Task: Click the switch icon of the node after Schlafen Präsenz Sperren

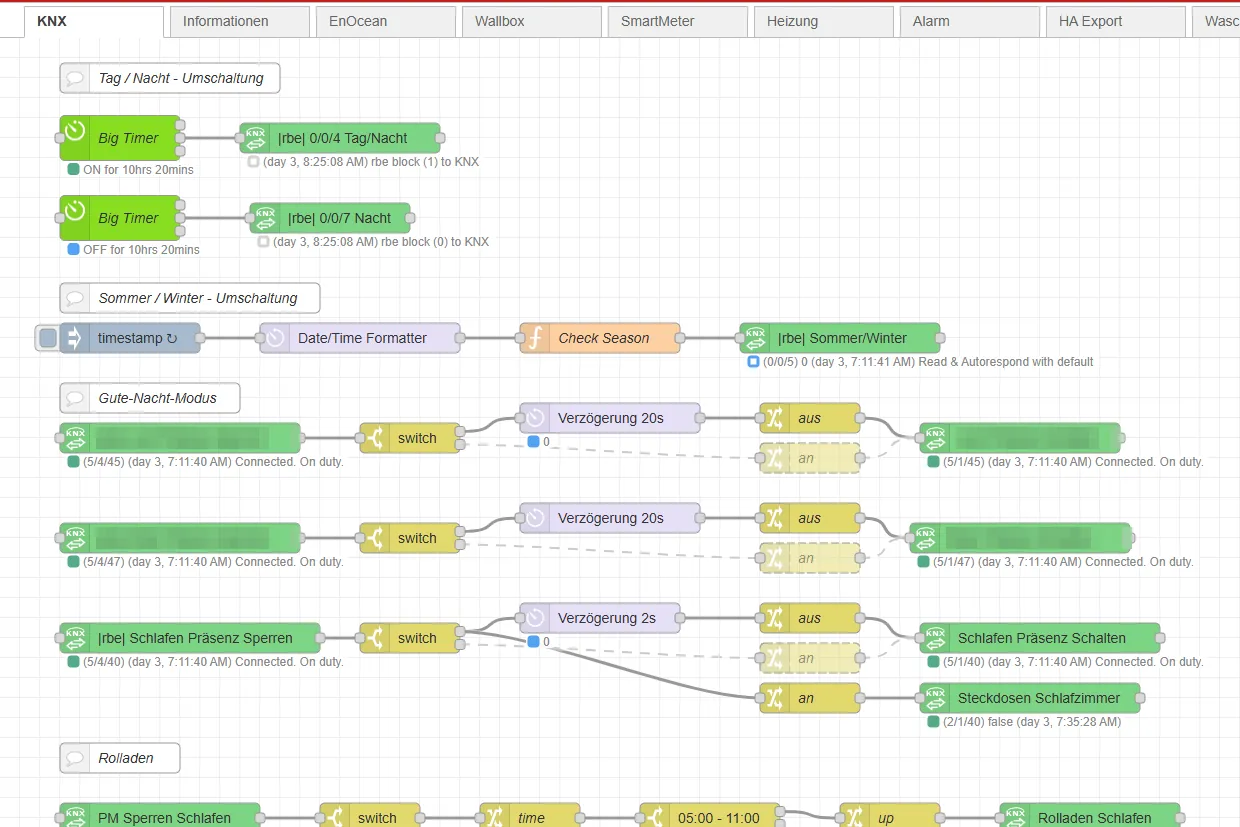Action: (375, 638)
